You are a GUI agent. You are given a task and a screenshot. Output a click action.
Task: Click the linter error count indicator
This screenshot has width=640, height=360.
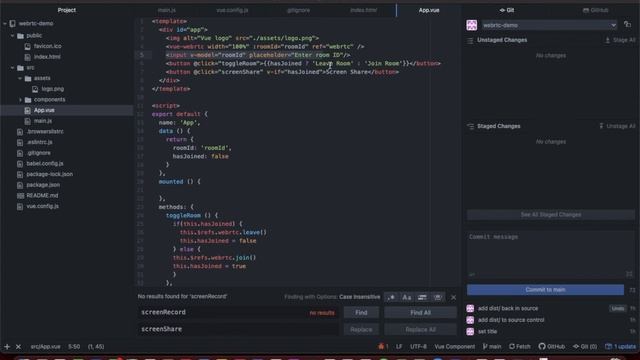(x=383, y=347)
